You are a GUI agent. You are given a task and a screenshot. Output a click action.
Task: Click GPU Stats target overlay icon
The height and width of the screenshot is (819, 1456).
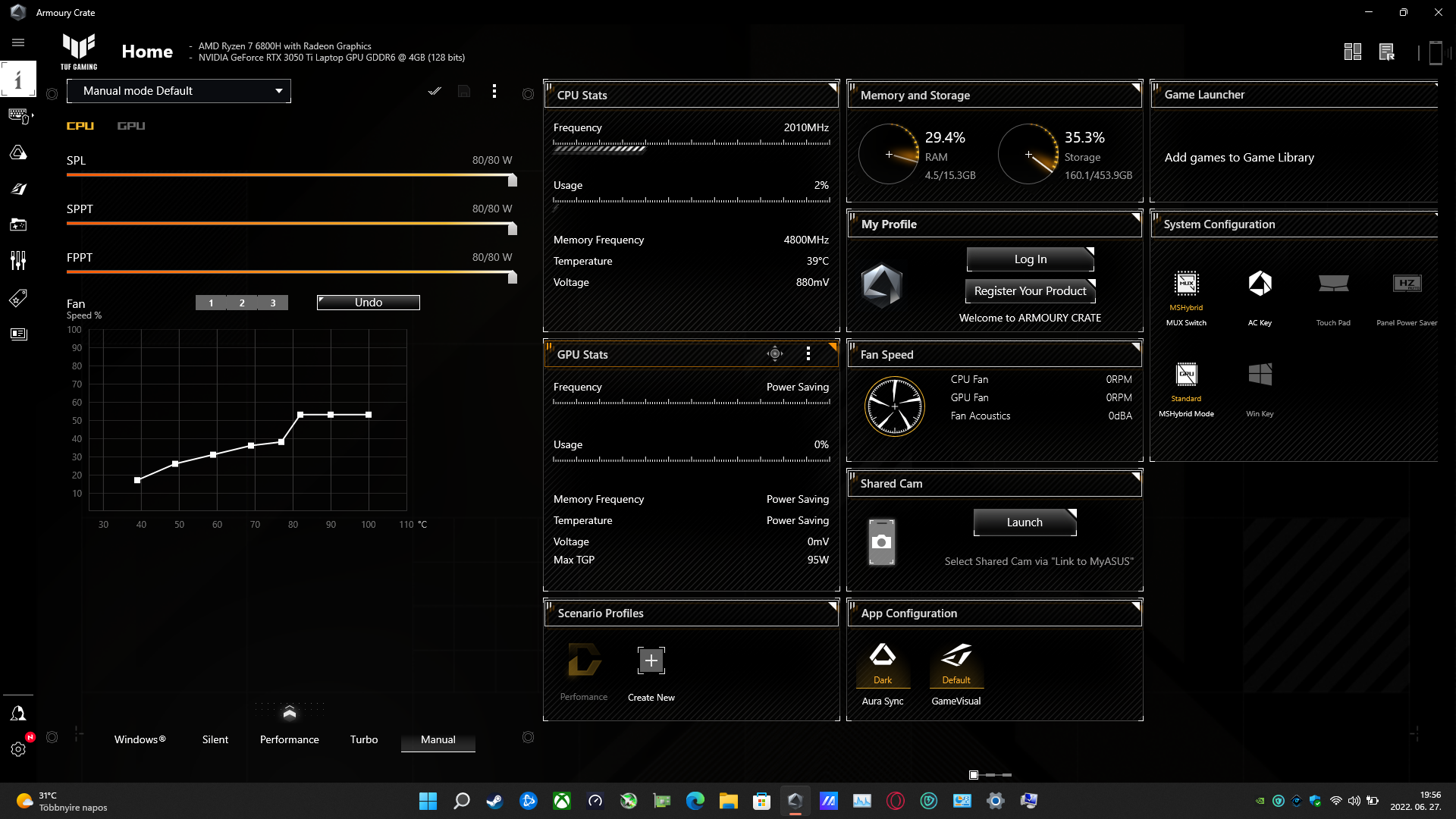coord(774,353)
